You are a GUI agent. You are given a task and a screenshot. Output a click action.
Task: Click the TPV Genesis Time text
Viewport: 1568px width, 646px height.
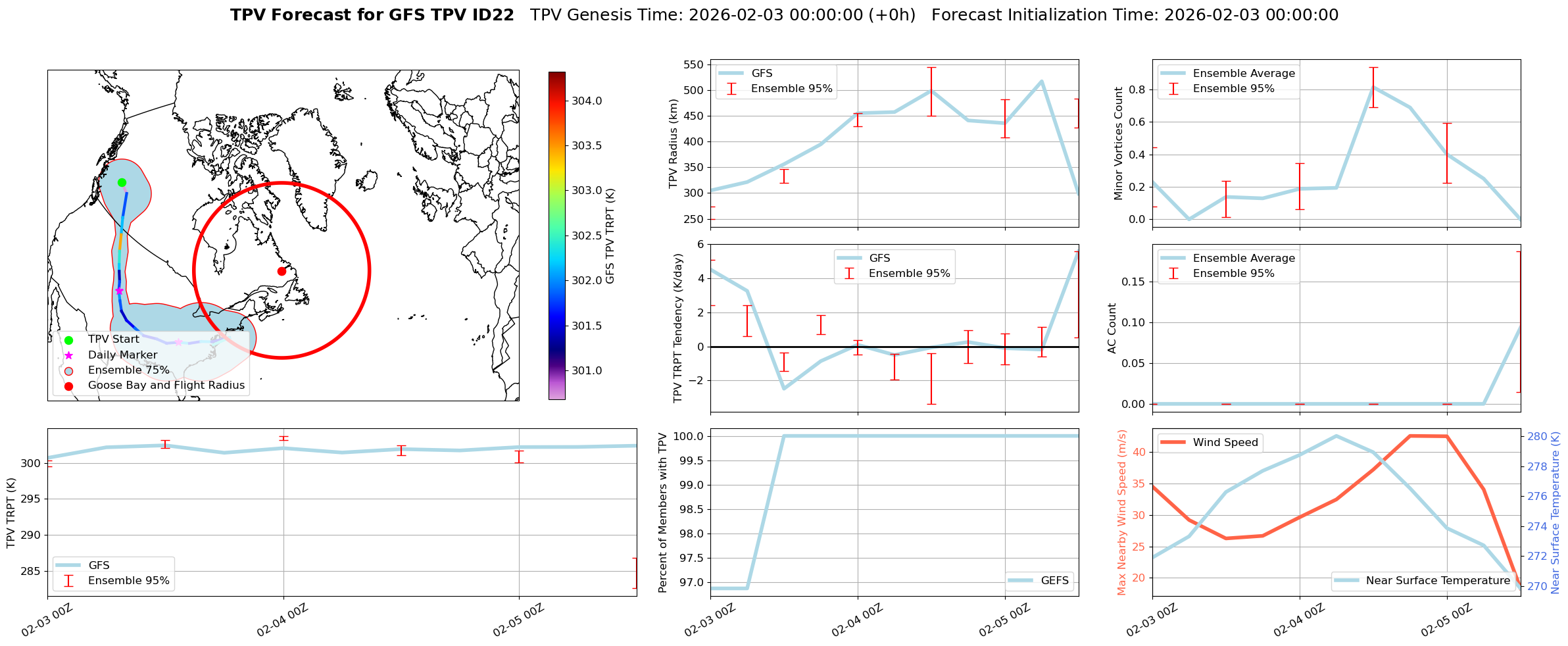(722, 15)
